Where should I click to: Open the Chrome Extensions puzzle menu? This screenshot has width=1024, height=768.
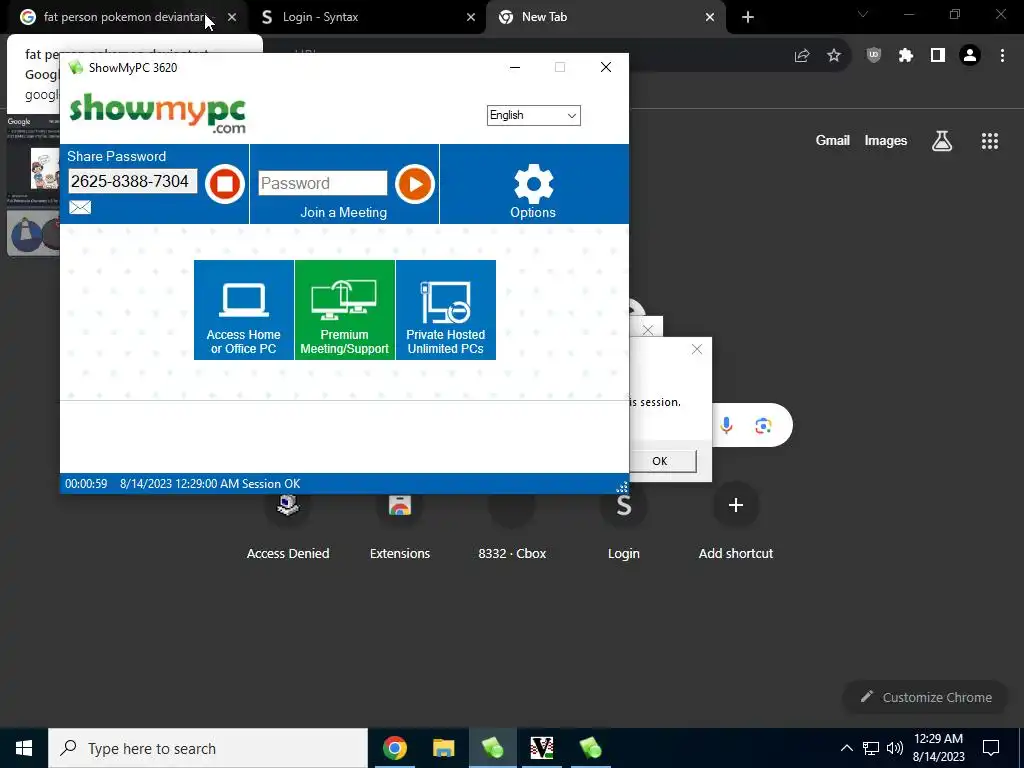pyautogui.click(x=906, y=56)
